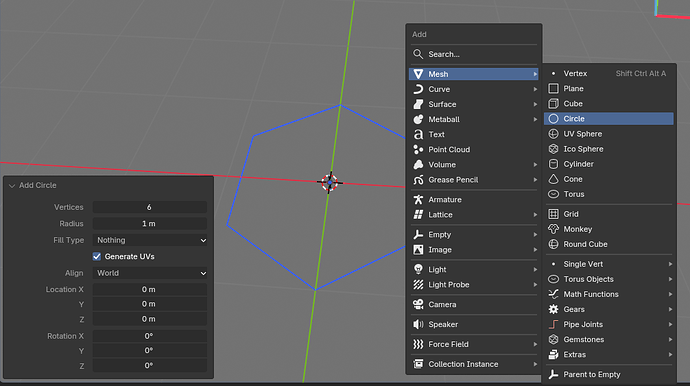This screenshot has width=690, height=386.
Task: Click the Search magnifier icon
Action: coord(418,54)
